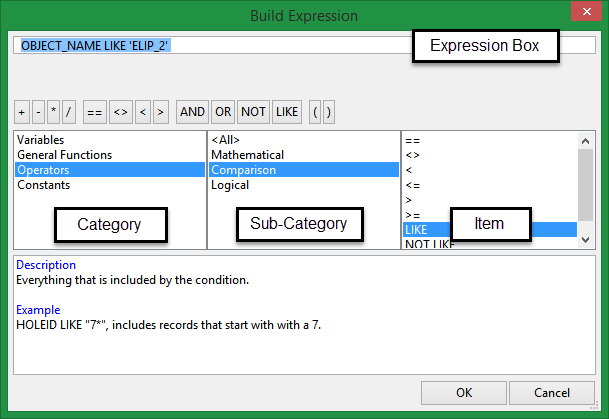Viewport: 609px width, 419px height.
Task: Select Constants in the Category list
Action: coord(43,185)
